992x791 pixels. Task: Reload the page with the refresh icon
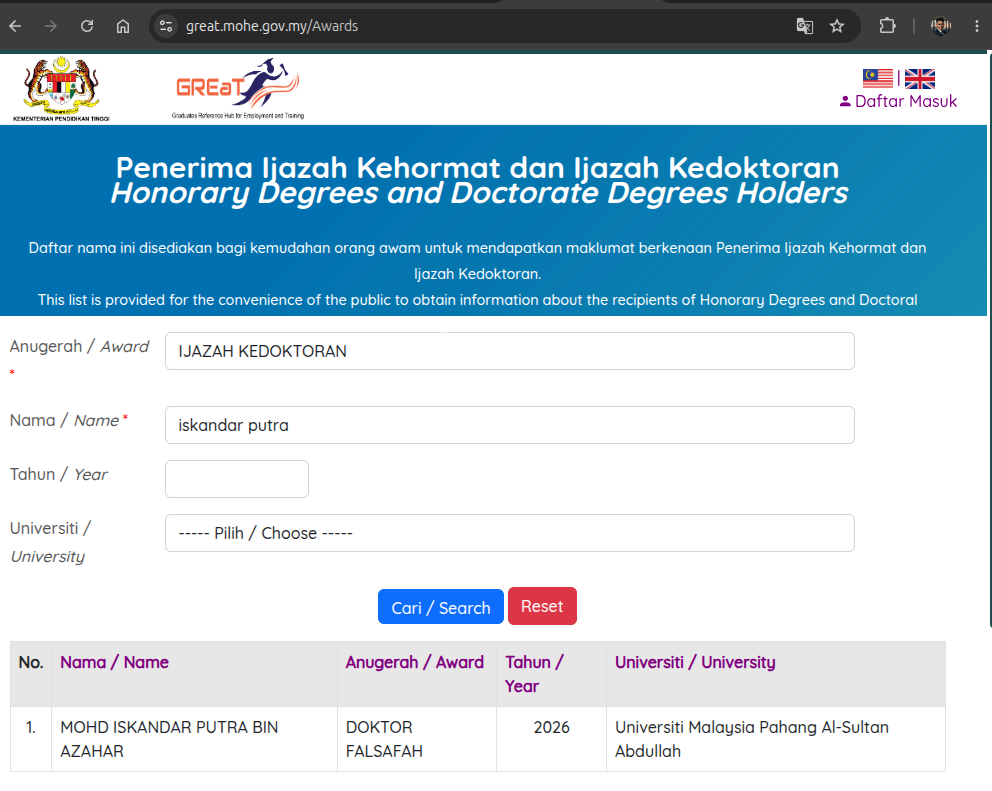[87, 26]
